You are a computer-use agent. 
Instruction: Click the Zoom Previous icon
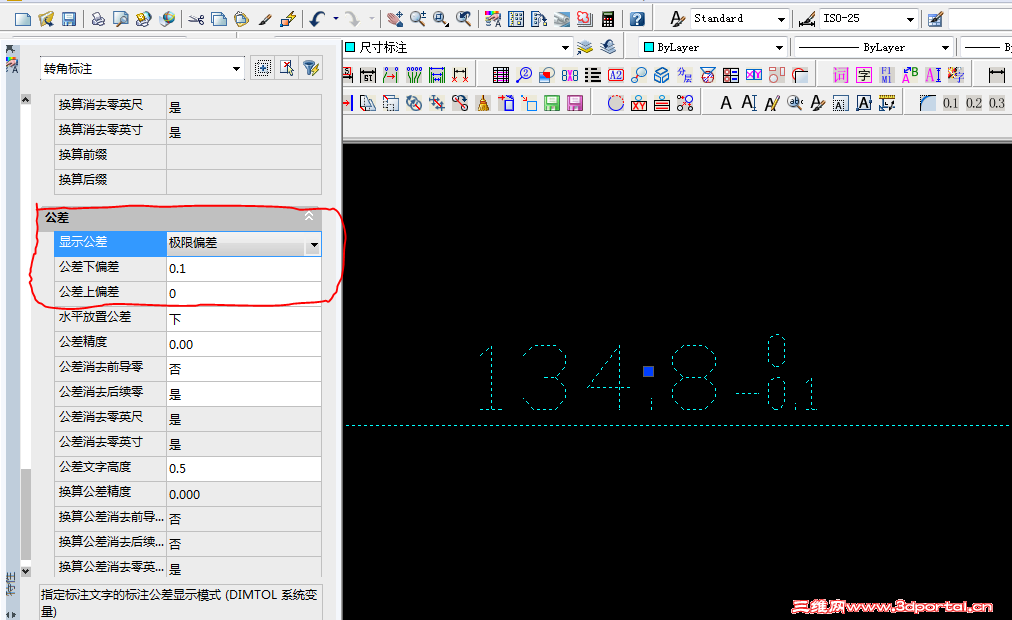click(x=463, y=19)
